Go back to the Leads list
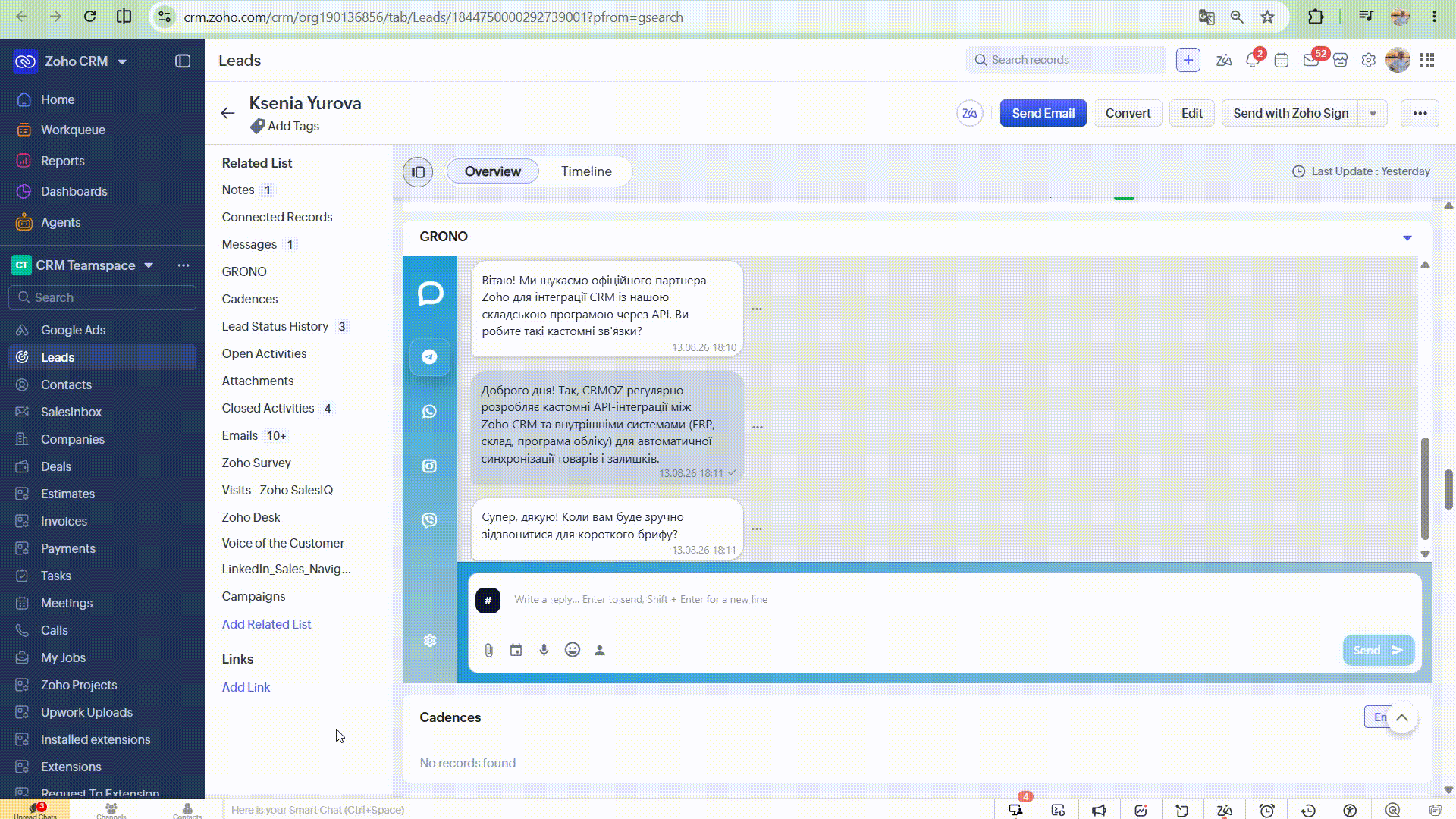Image resolution: width=1456 pixels, height=819 pixels. 227,113
